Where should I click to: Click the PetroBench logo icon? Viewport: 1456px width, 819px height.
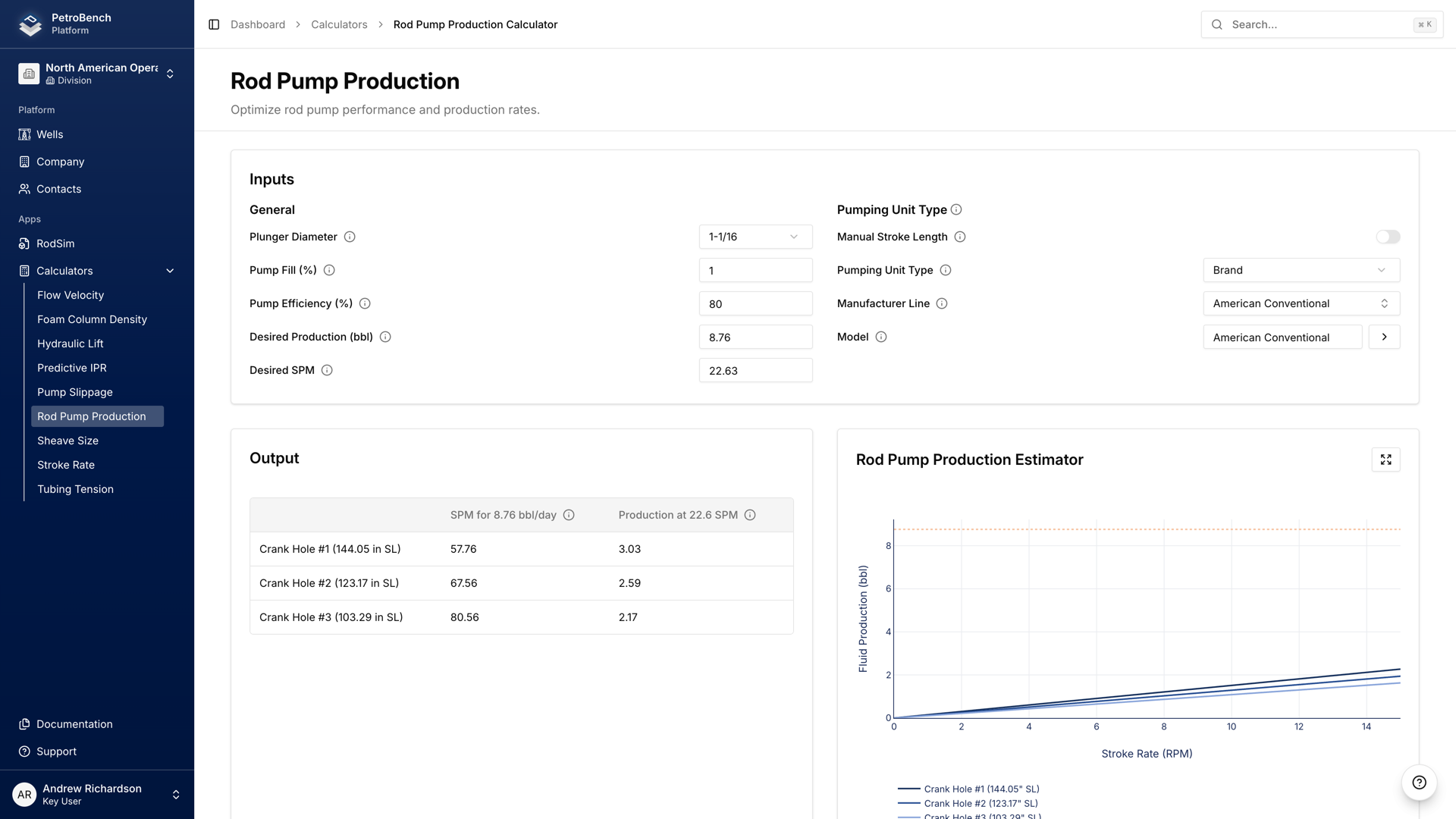tap(29, 24)
